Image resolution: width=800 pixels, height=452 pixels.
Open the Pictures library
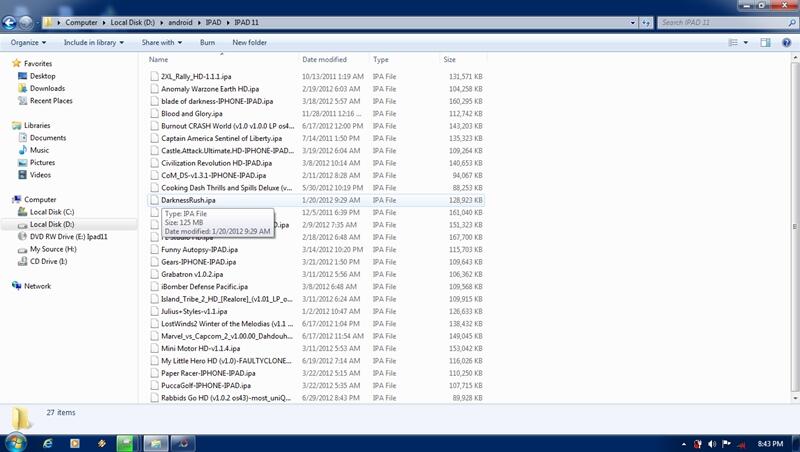(x=42, y=162)
